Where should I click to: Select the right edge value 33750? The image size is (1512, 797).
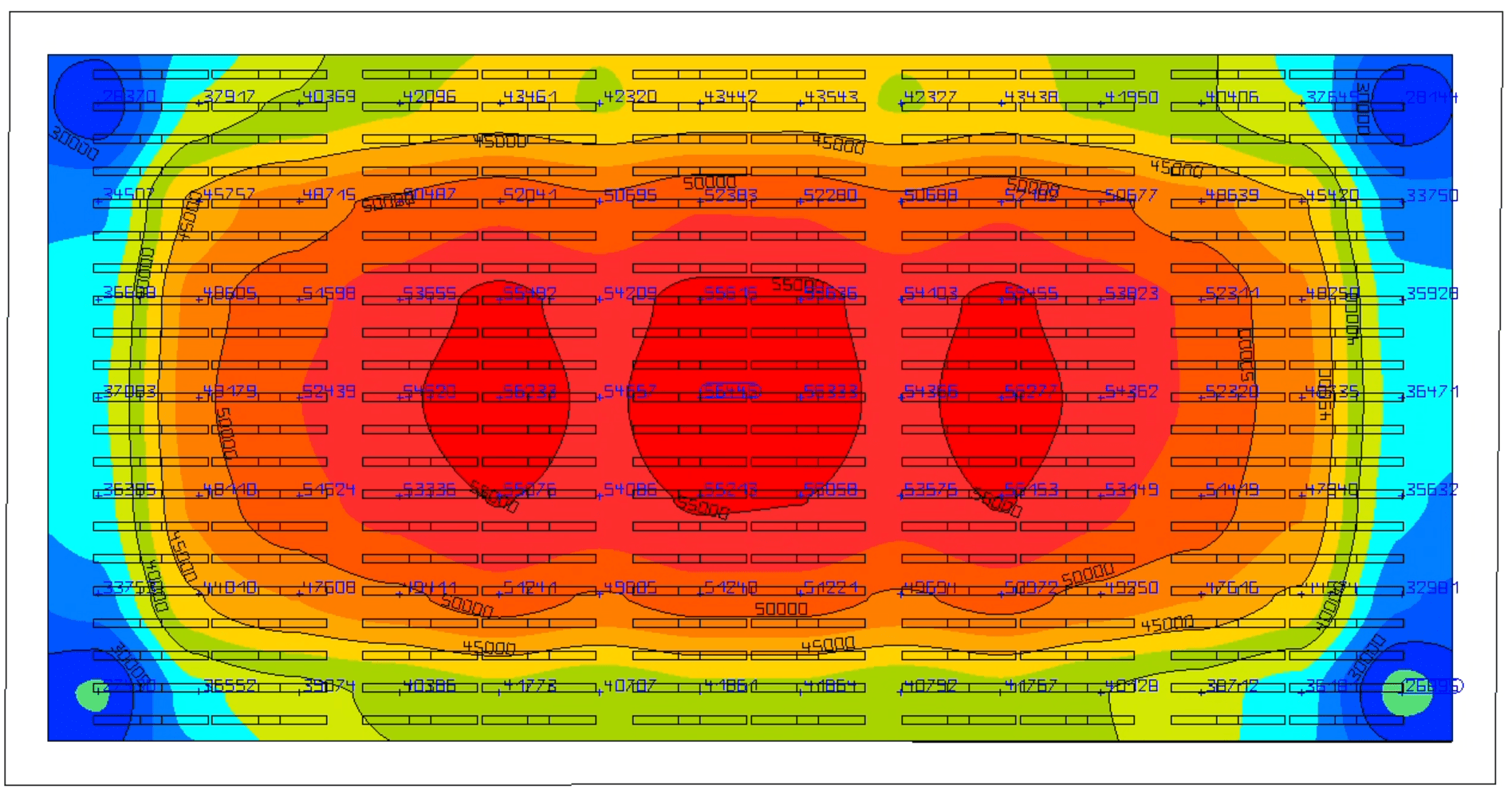coord(1432,195)
